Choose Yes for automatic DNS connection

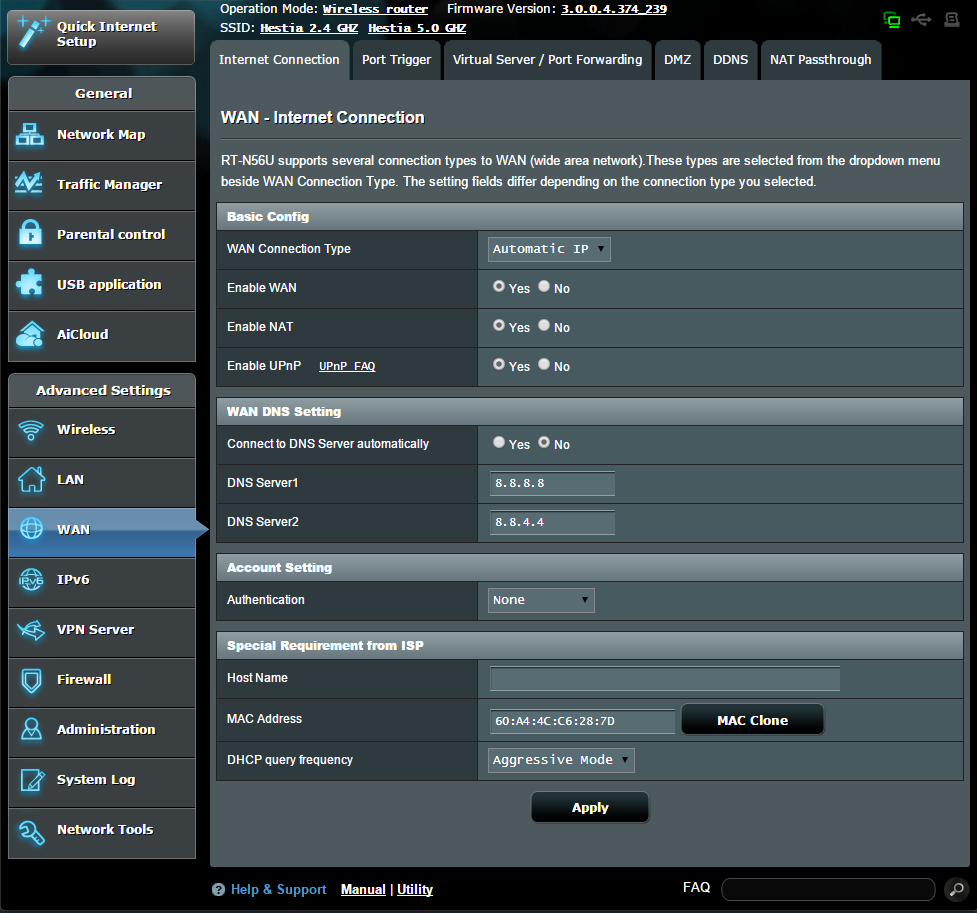click(x=498, y=442)
